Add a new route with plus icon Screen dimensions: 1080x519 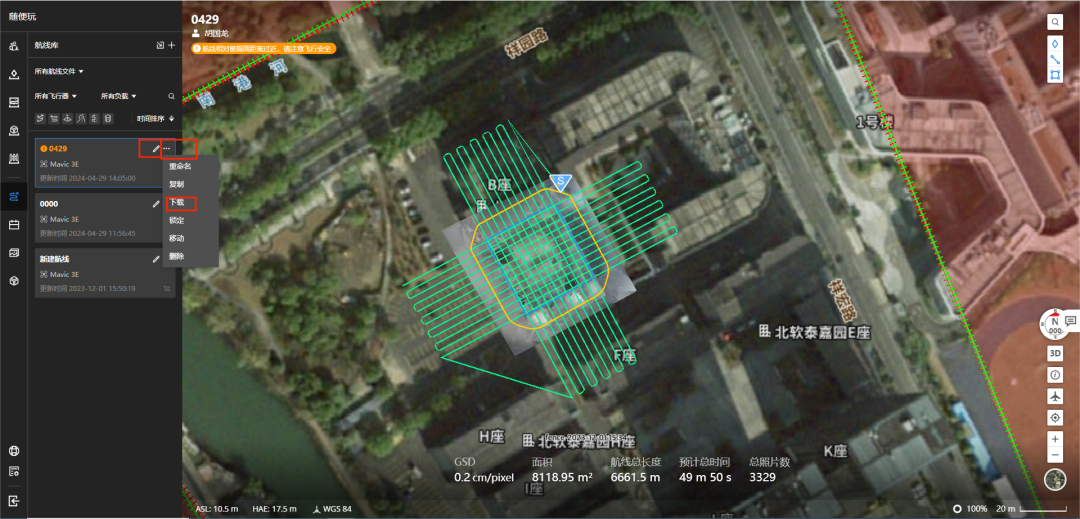[172, 45]
